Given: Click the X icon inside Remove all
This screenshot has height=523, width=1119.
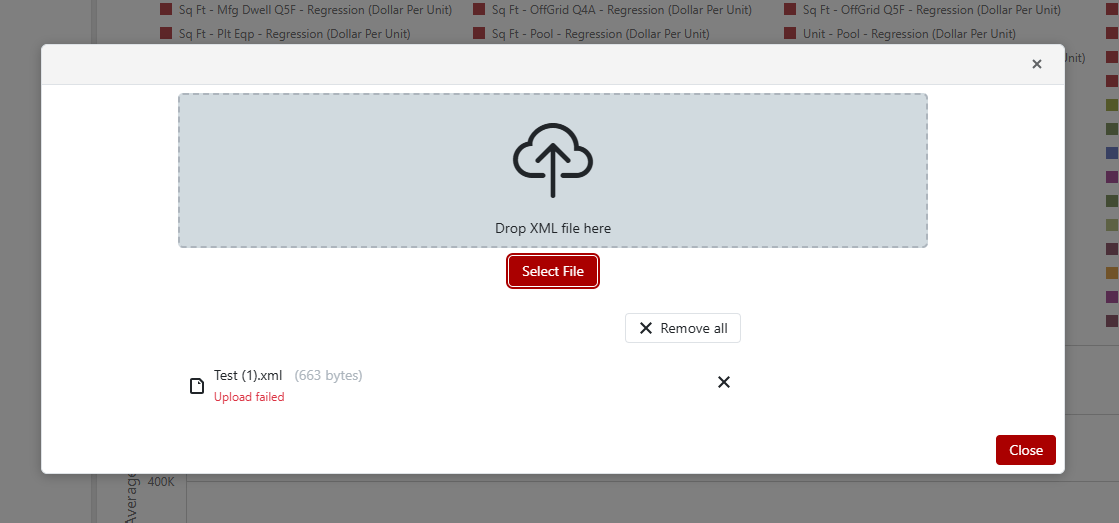Looking at the screenshot, I should tap(646, 328).
